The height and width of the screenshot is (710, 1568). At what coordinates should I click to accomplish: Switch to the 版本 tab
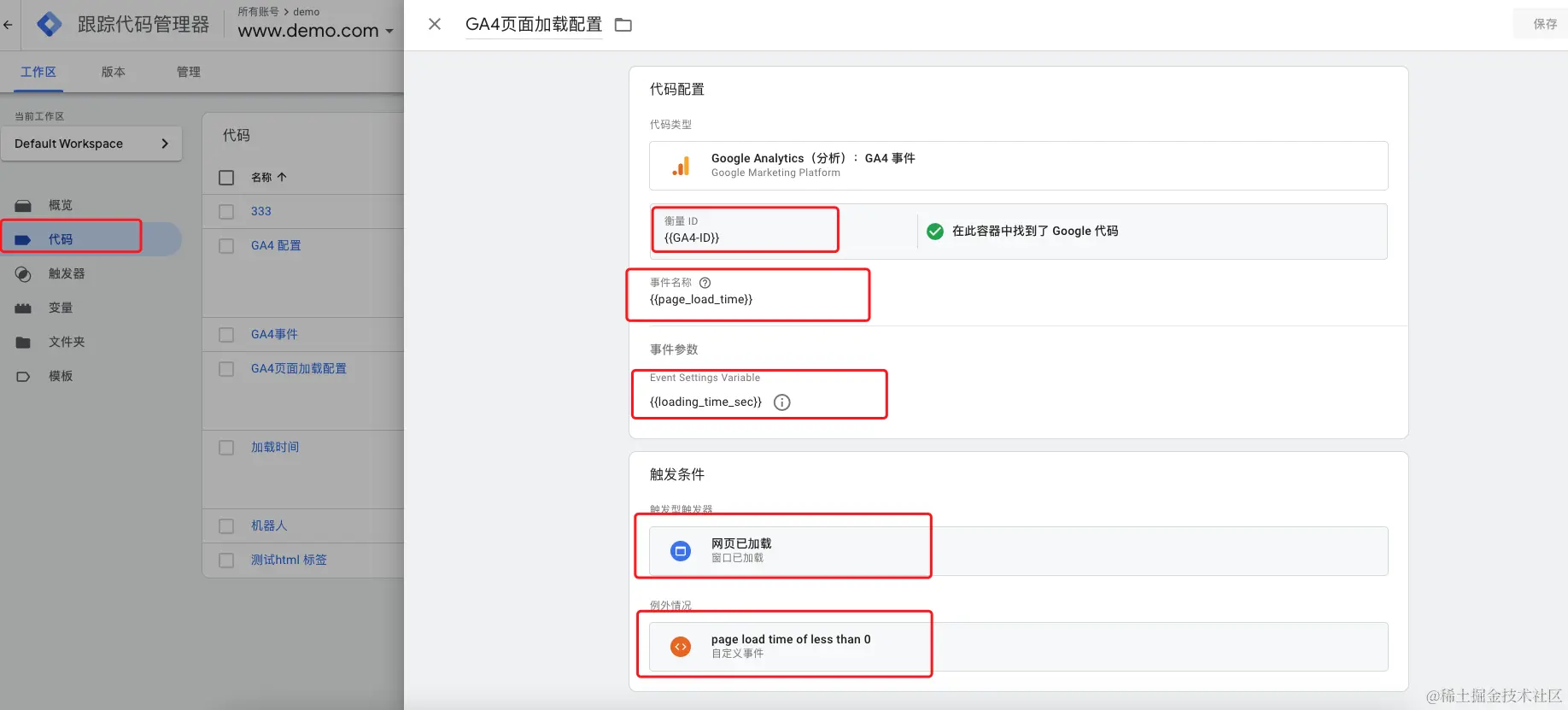pyautogui.click(x=114, y=72)
